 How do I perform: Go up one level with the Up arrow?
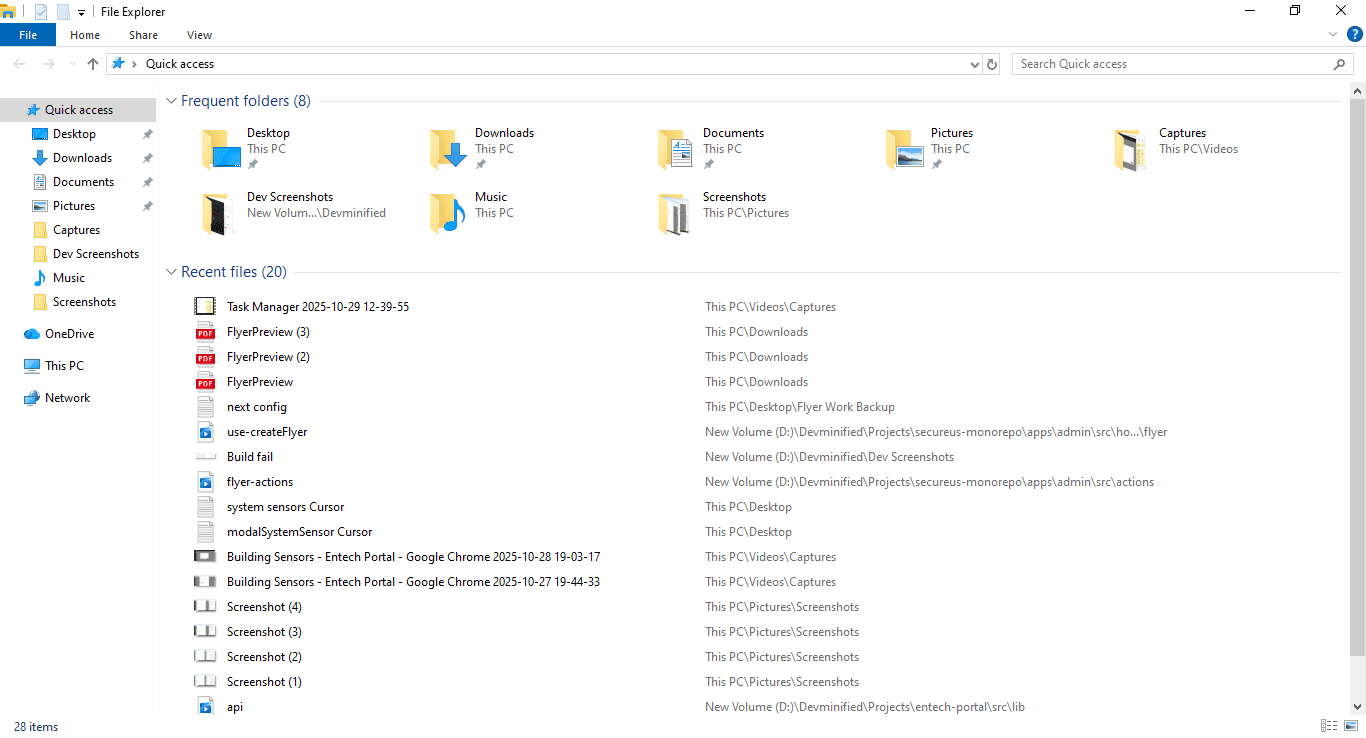(x=93, y=64)
